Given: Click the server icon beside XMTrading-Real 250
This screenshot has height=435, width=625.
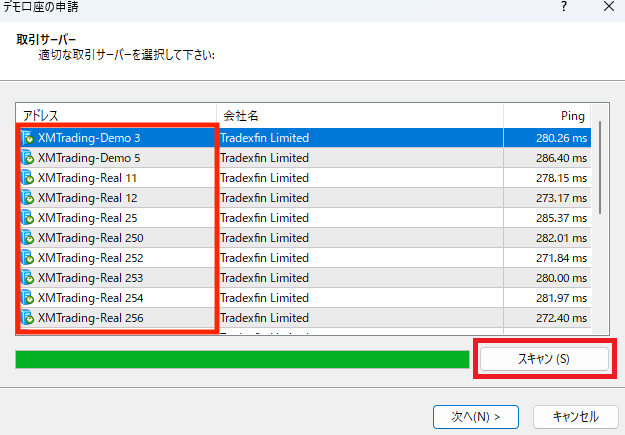Looking at the screenshot, I should pos(28,238).
